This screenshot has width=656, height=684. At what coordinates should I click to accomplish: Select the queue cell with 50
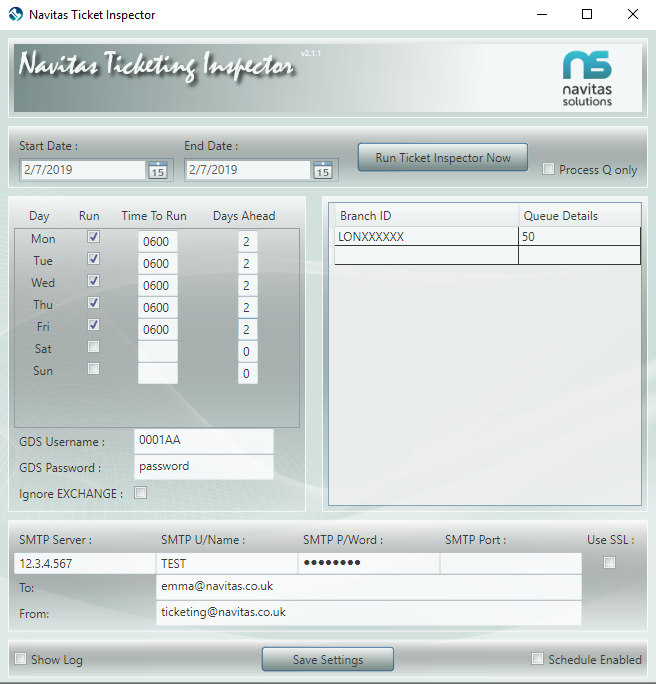580,236
